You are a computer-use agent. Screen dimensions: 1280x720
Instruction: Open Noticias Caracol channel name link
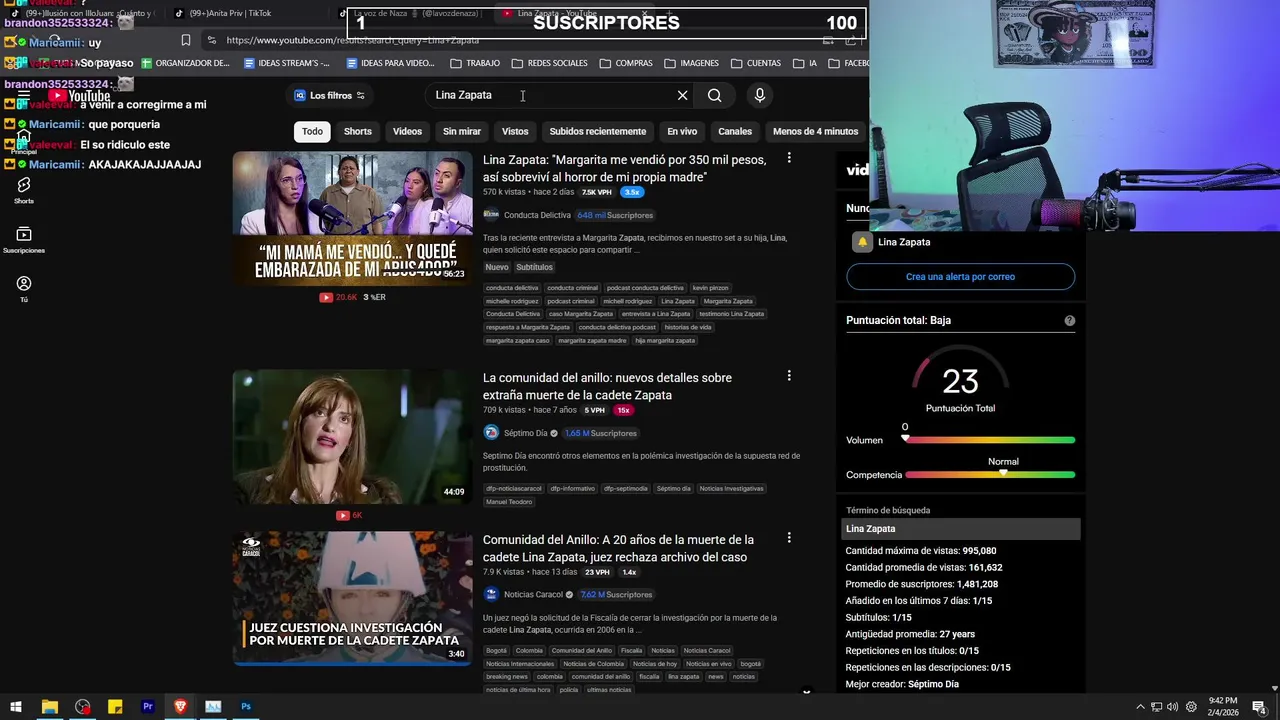533,594
